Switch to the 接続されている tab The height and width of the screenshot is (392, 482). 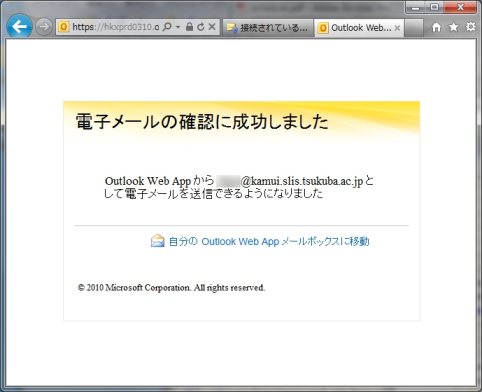coord(268,28)
